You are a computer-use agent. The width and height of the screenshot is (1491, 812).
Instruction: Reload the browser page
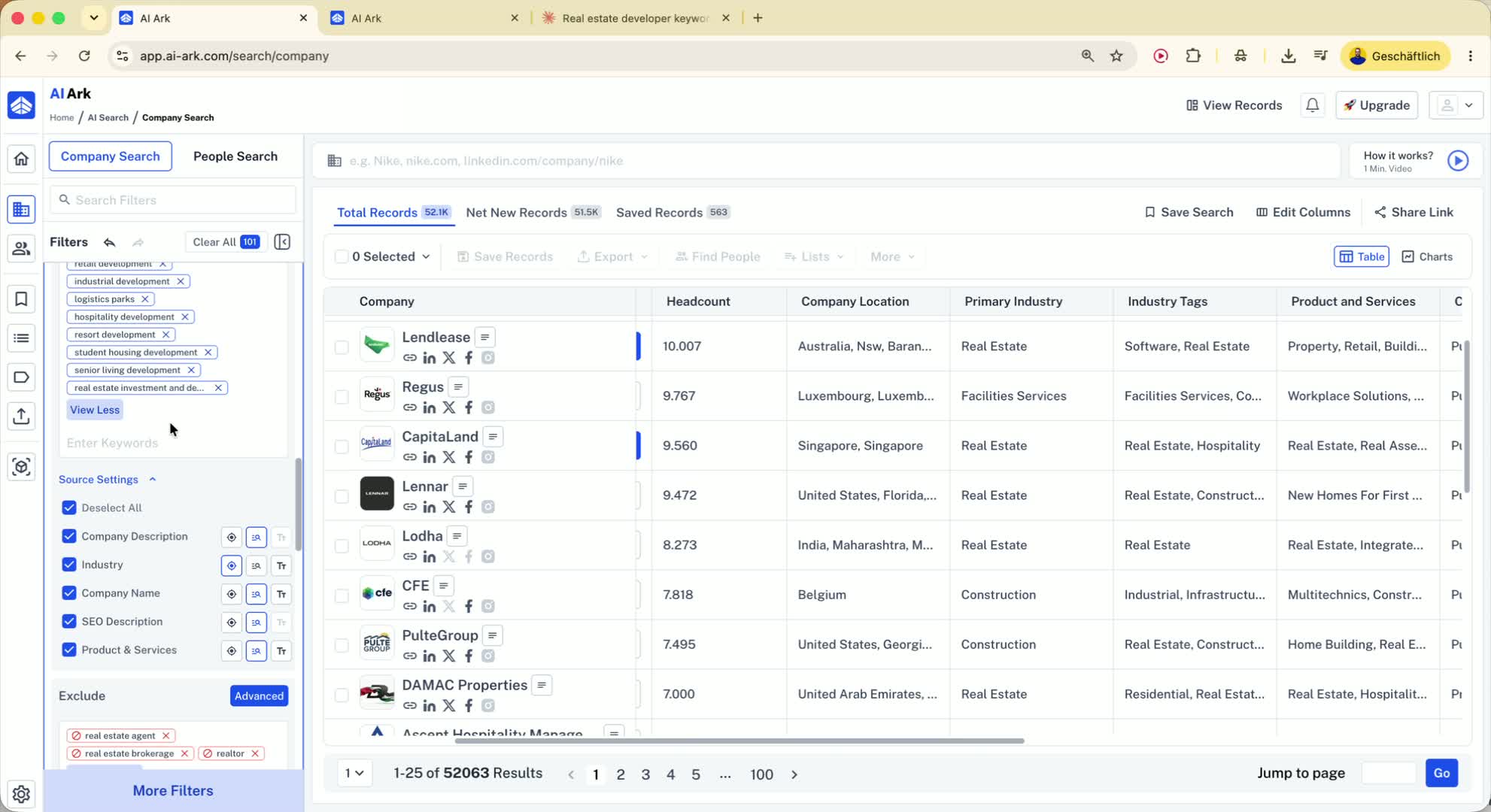(x=84, y=56)
